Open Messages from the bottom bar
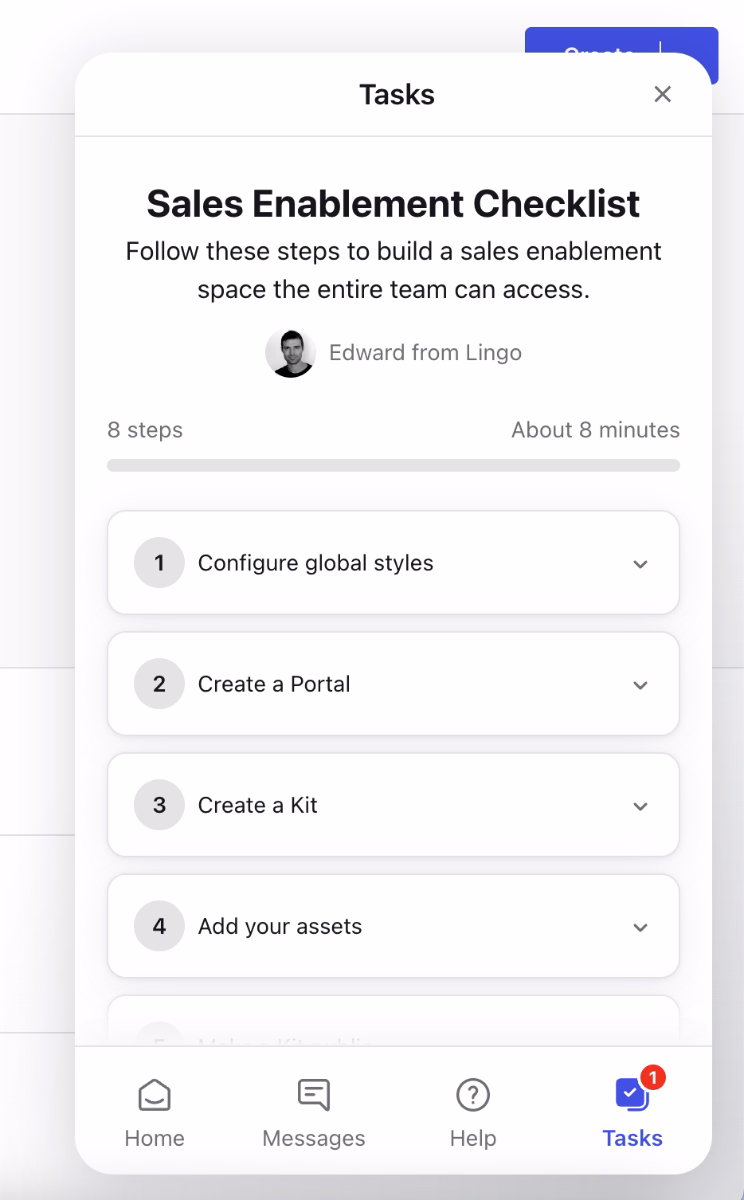This screenshot has height=1200, width=744. [313, 1110]
